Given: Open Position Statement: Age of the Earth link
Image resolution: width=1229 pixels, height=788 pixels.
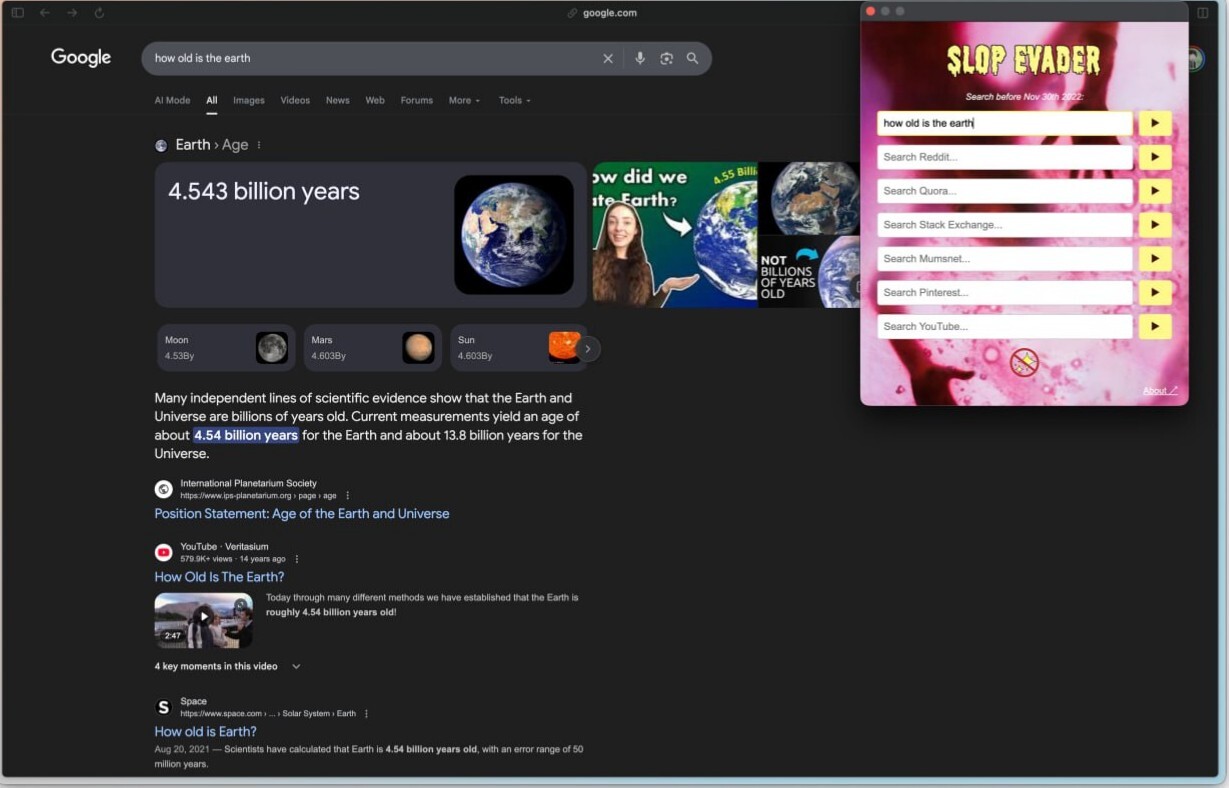Looking at the screenshot, I should click(301, 514).
